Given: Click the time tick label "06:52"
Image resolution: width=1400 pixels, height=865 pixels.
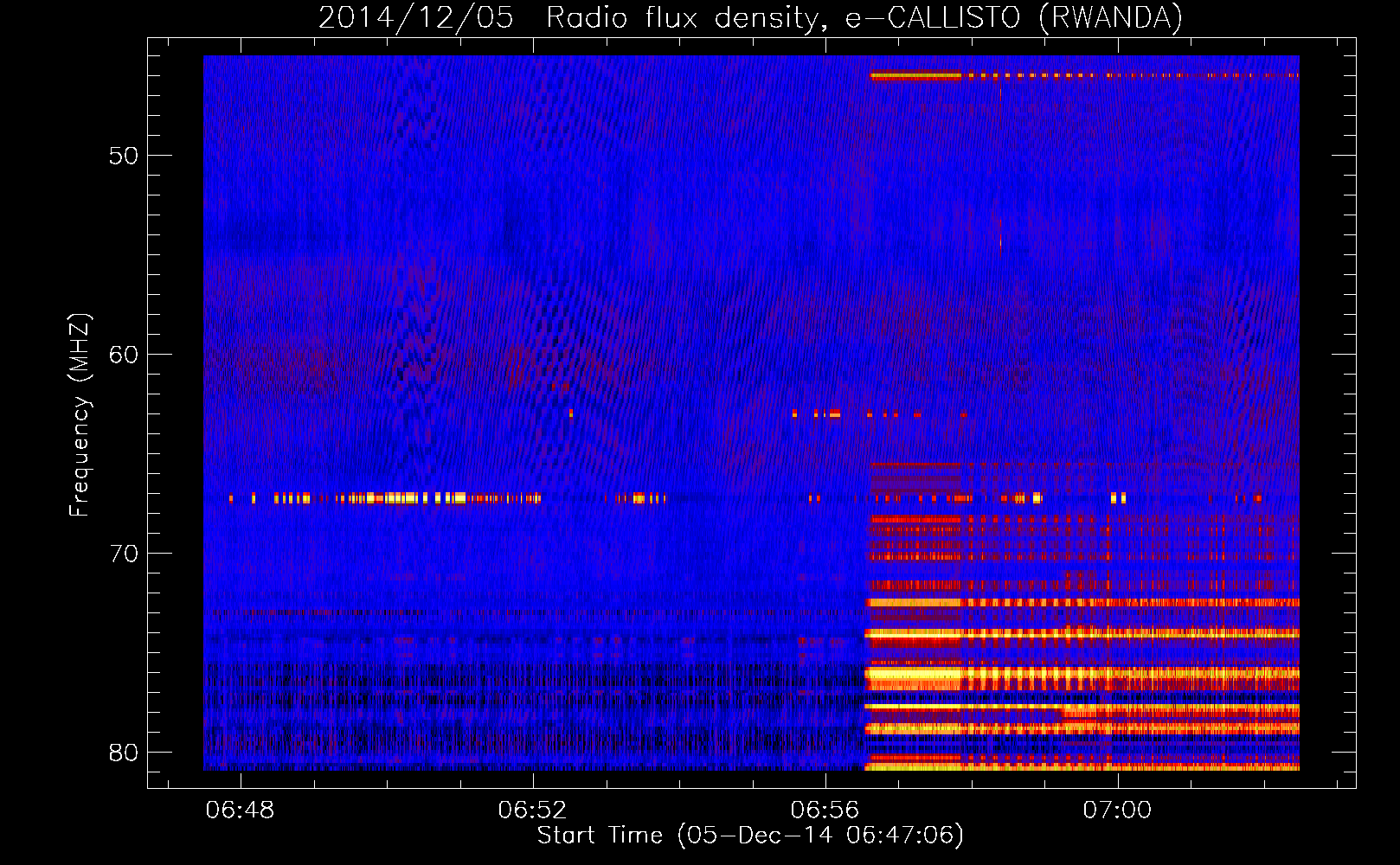Looking at the screenshot, I should [x=533, y=810].
